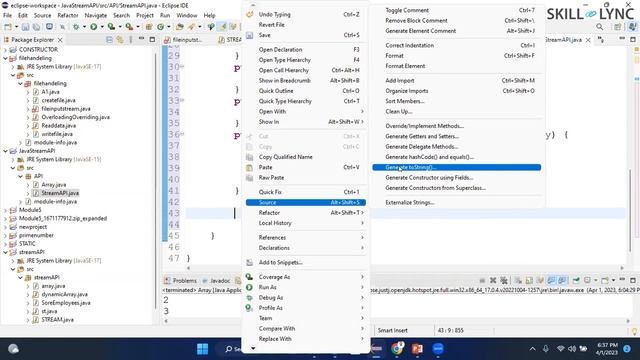This screenshot has width=640, height=360.
Task: Click Save icon in the context menu
Action: [x=250, y=35]
